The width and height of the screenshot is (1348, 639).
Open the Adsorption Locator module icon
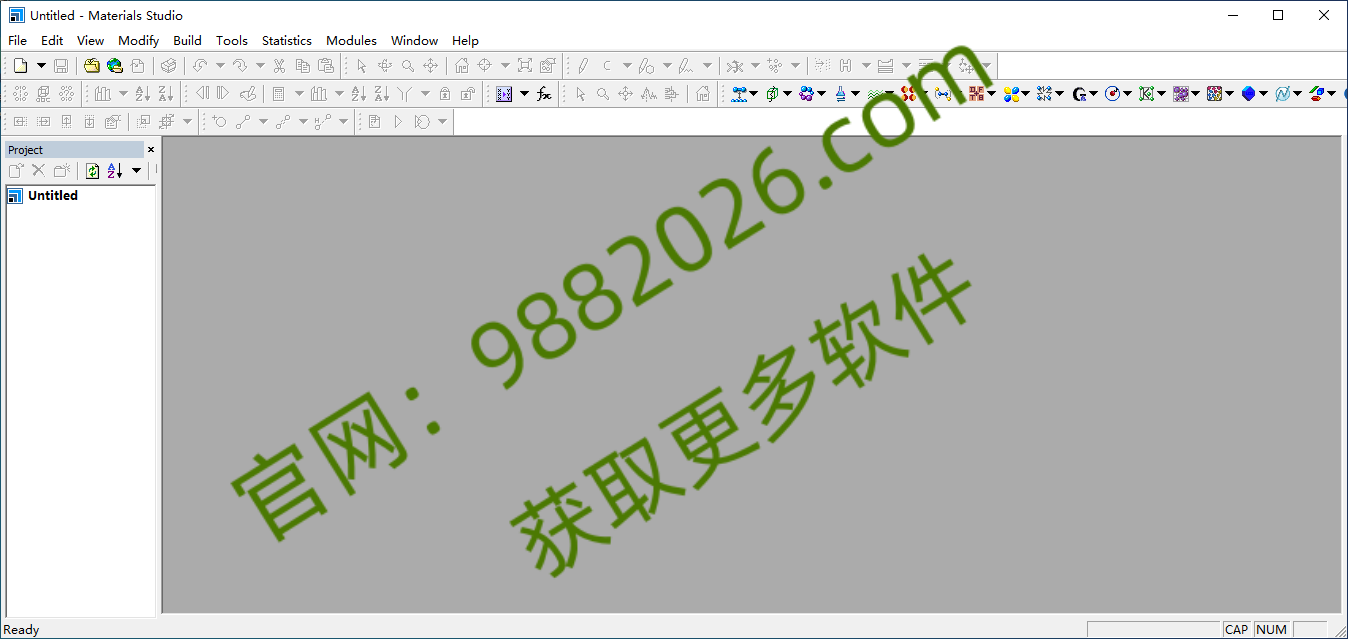[x=739, y=94]
